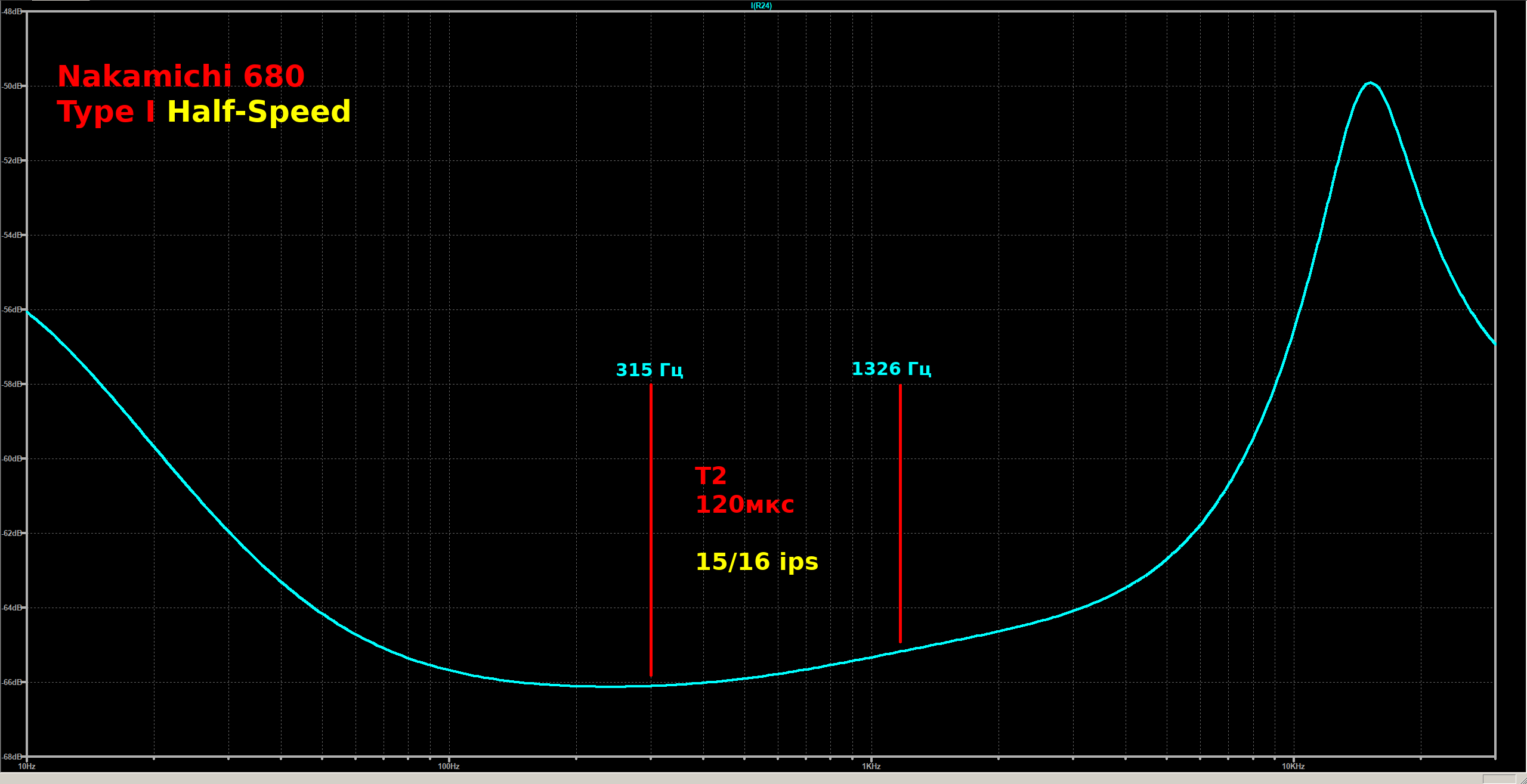This screenshot has width=1527, height=784.
Task: Select the 15/16 ips annotation
Action: pyautogui.click(x=756, y=562)
